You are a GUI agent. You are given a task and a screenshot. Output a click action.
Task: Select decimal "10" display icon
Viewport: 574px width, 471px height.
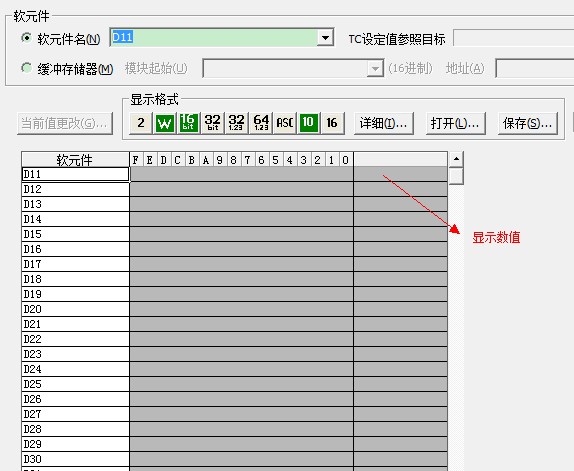coord(308,123)
